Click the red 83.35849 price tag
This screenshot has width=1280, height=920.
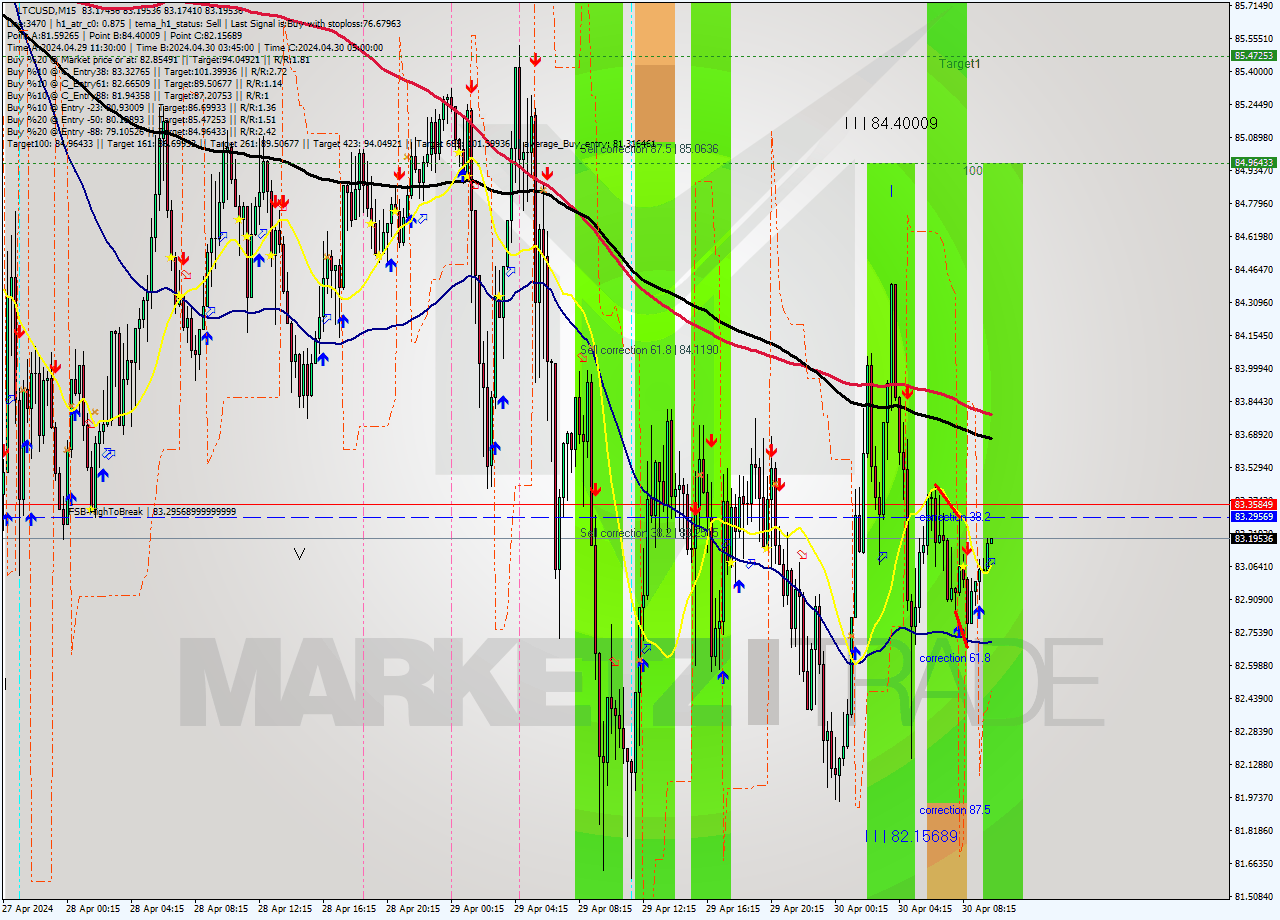(1253, 504)
